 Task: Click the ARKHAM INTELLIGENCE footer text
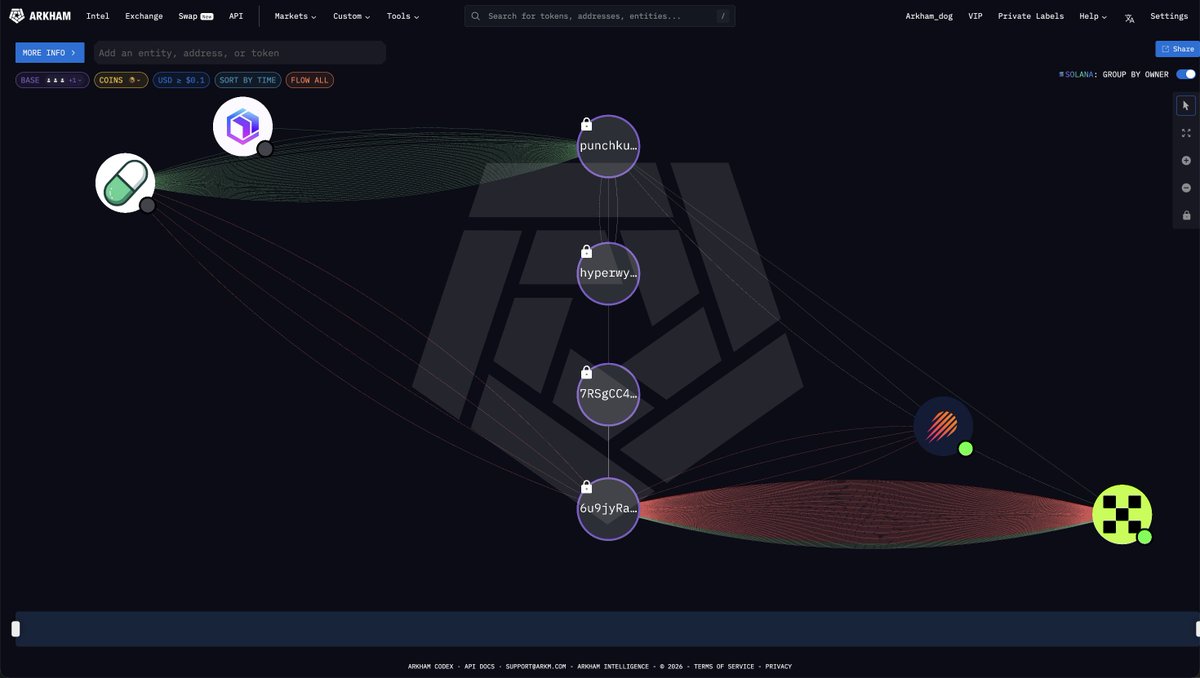pyautogui.click(x=614, y=666)
